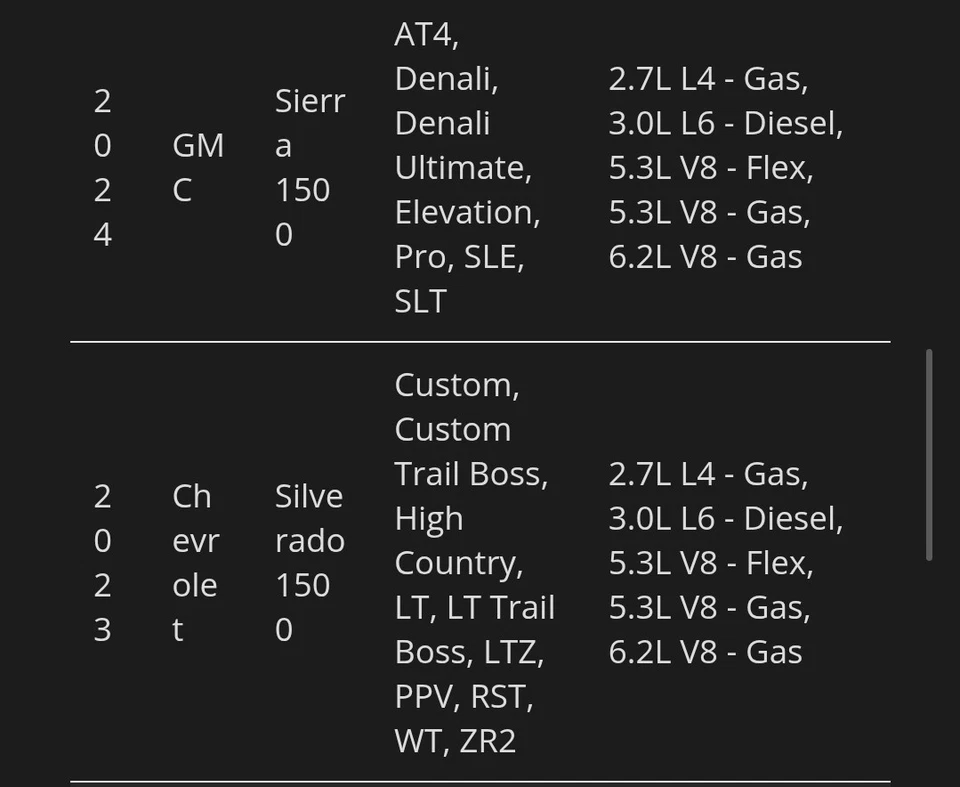960x787 pixels.
Task: Click 2.7L L4 Gas in Silverado row
Action: (x=708, y=474)
